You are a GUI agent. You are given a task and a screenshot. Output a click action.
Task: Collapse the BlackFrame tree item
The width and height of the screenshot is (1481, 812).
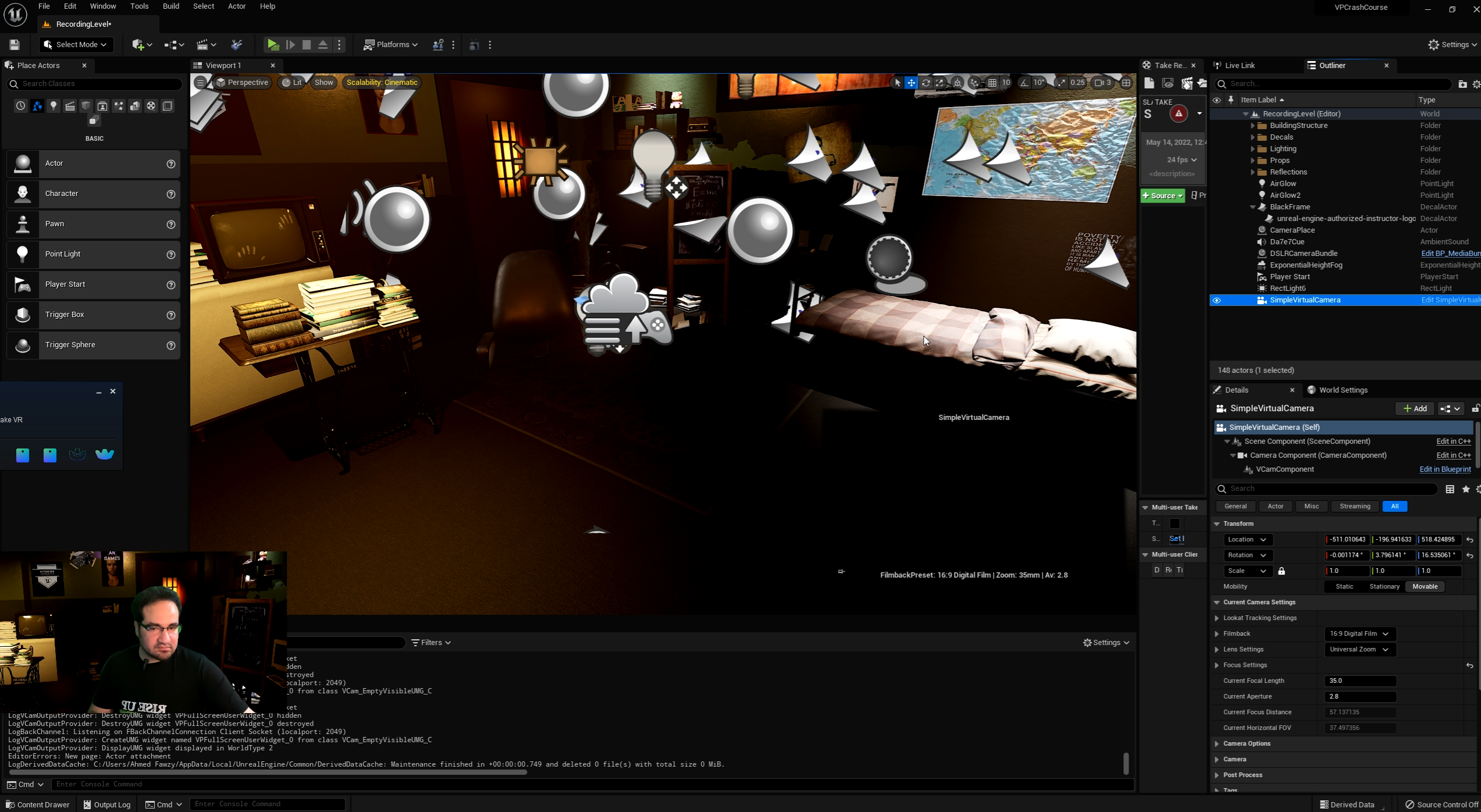(1252, 207)
